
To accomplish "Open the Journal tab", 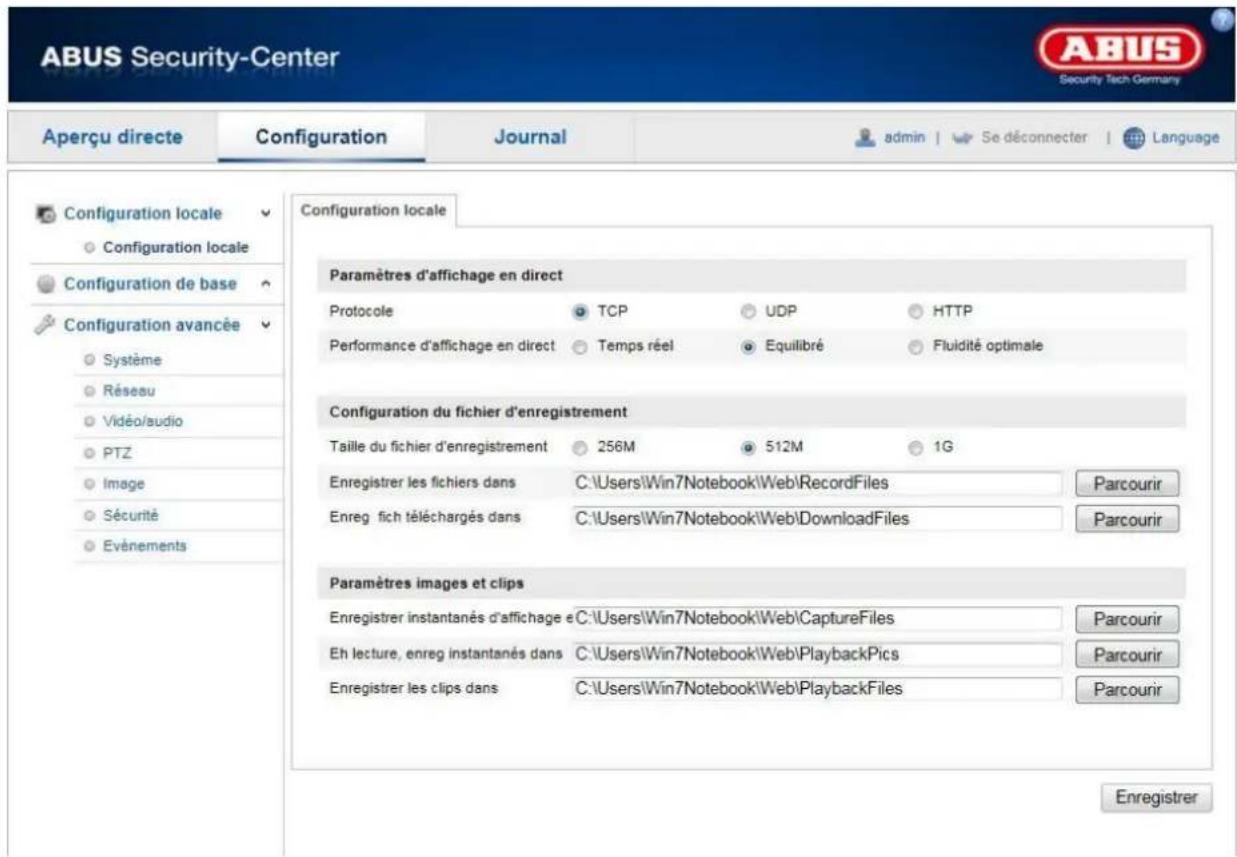I will 530,137.
